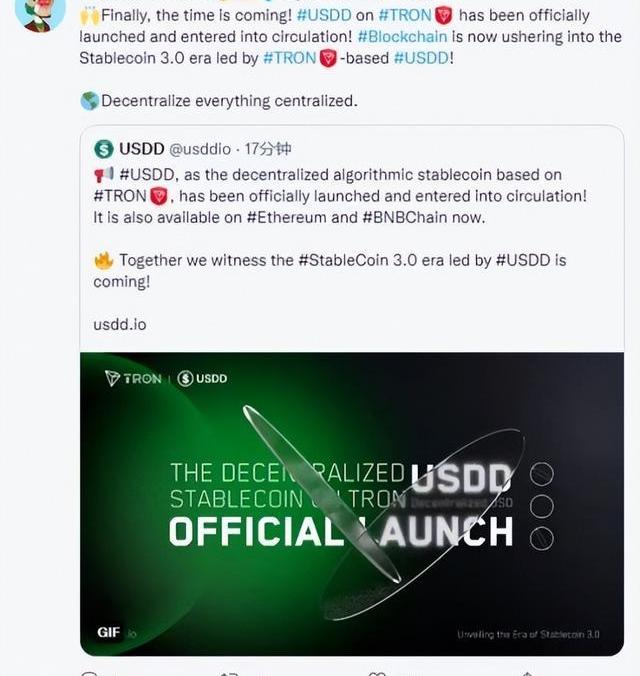
Task: Visit the usdd.io link
Action: [119, 324]
